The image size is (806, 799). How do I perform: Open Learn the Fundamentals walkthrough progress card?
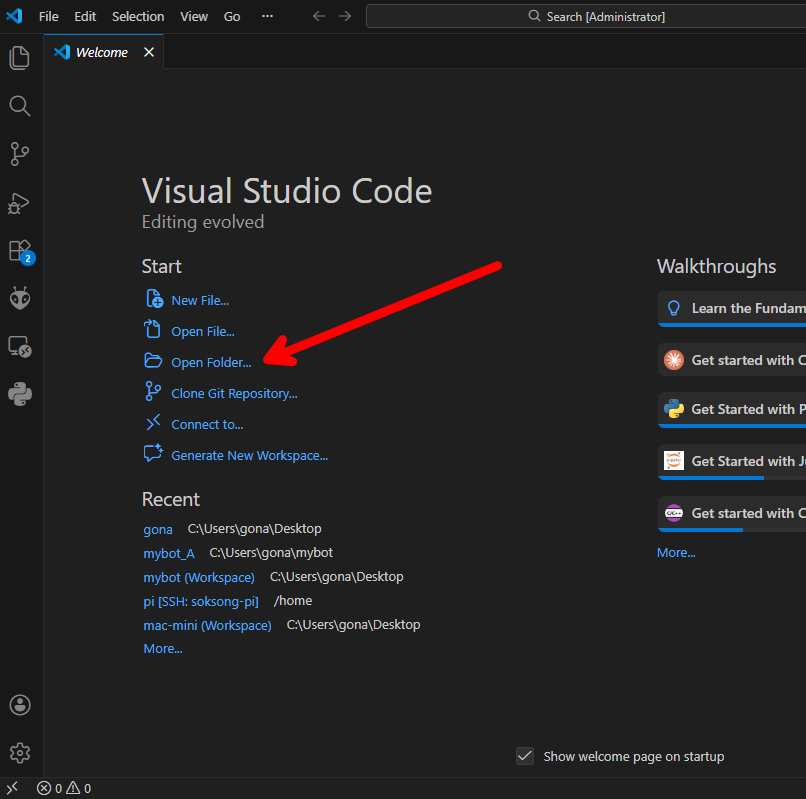click(x=732, y=309)
